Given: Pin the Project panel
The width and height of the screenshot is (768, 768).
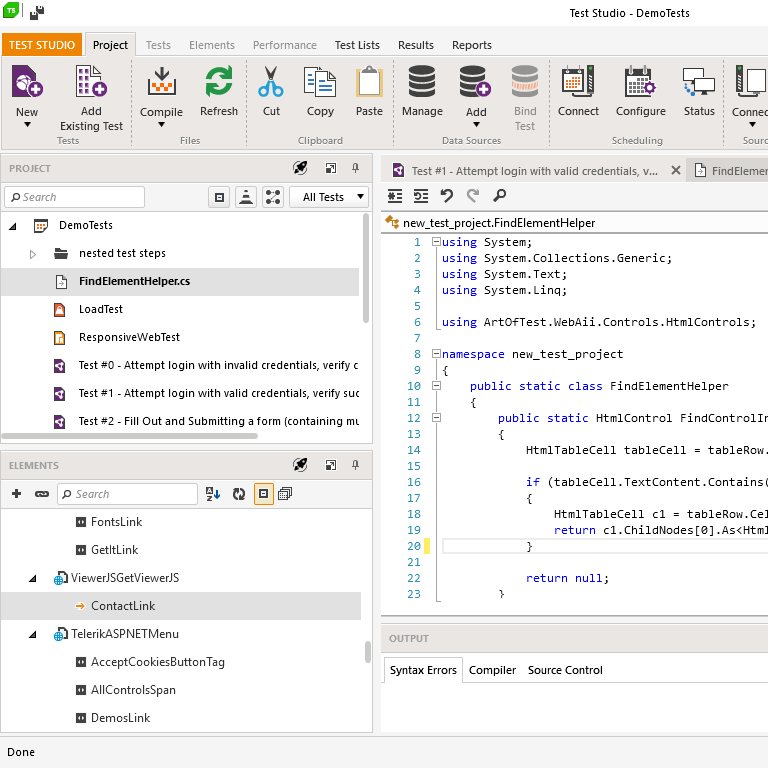Looking at the screenshot, I should coord(356,168).
